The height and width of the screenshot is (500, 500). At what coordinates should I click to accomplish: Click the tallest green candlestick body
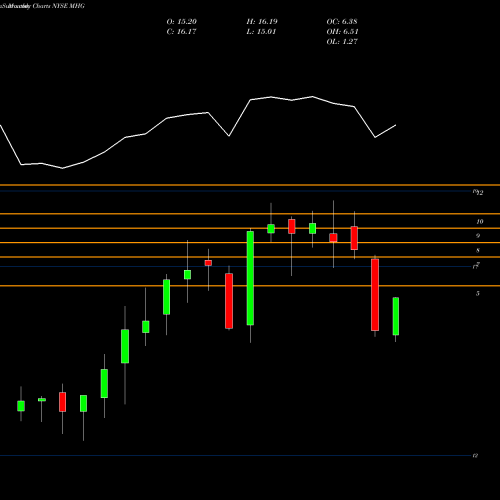(250, 278)
